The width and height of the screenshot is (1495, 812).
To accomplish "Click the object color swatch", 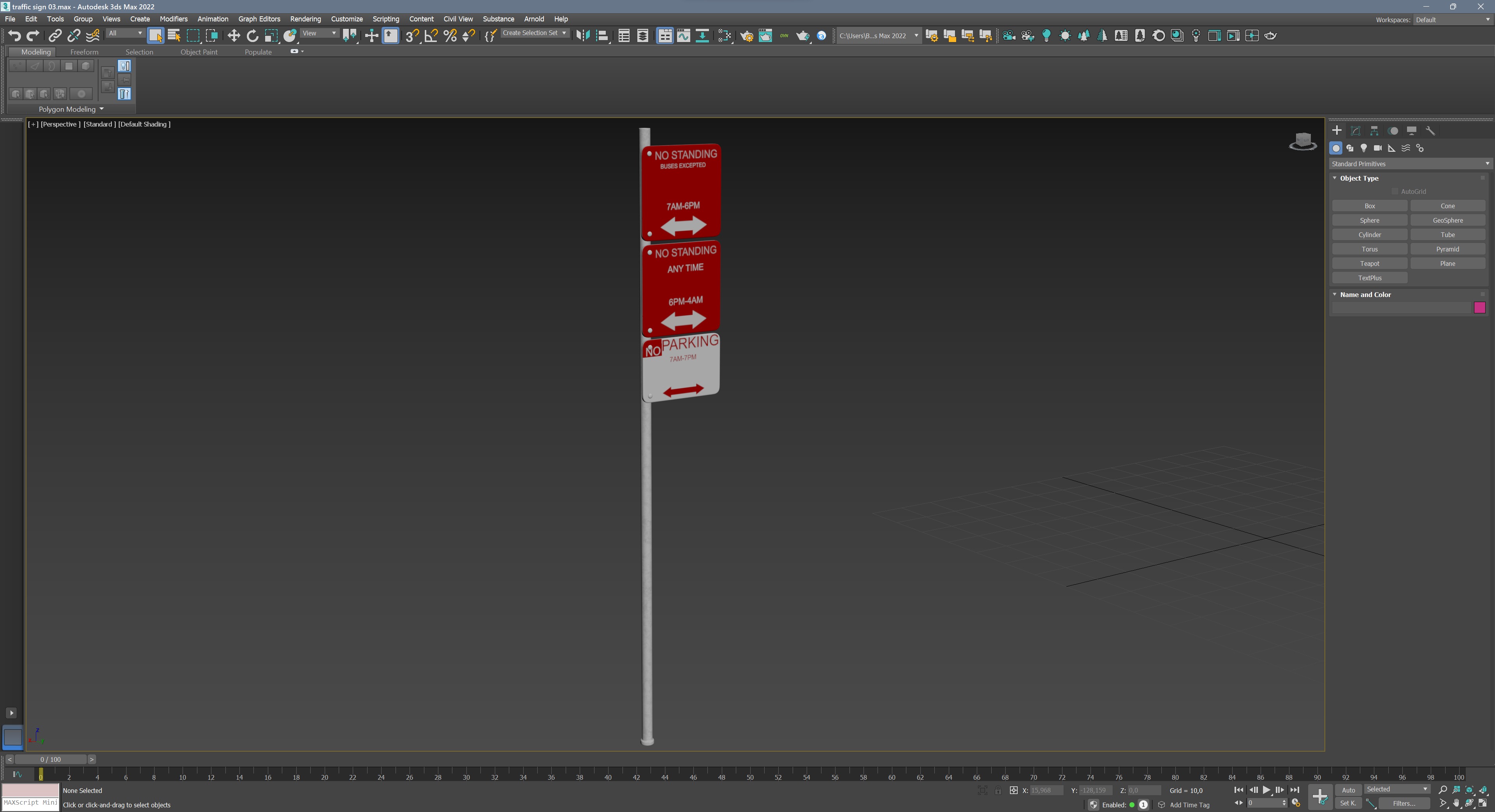I will click(x=1479, y=308).
